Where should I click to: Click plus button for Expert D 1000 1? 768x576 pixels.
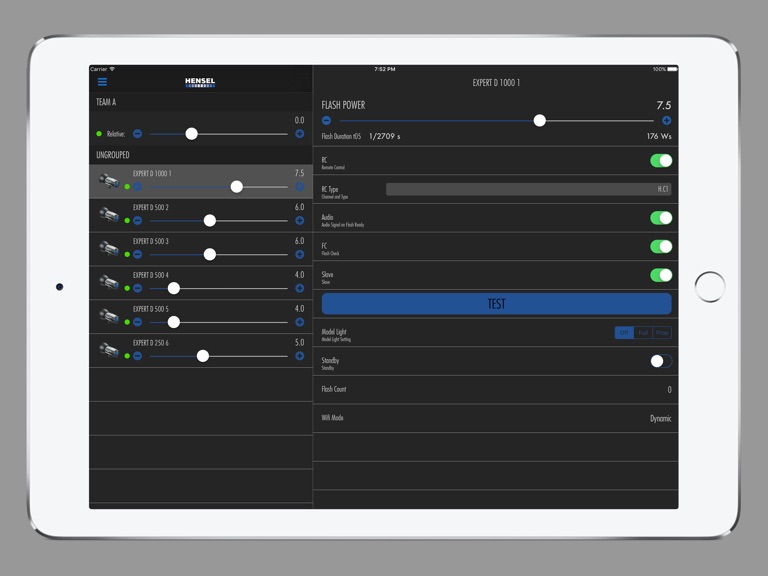click(x=300, y=187)
